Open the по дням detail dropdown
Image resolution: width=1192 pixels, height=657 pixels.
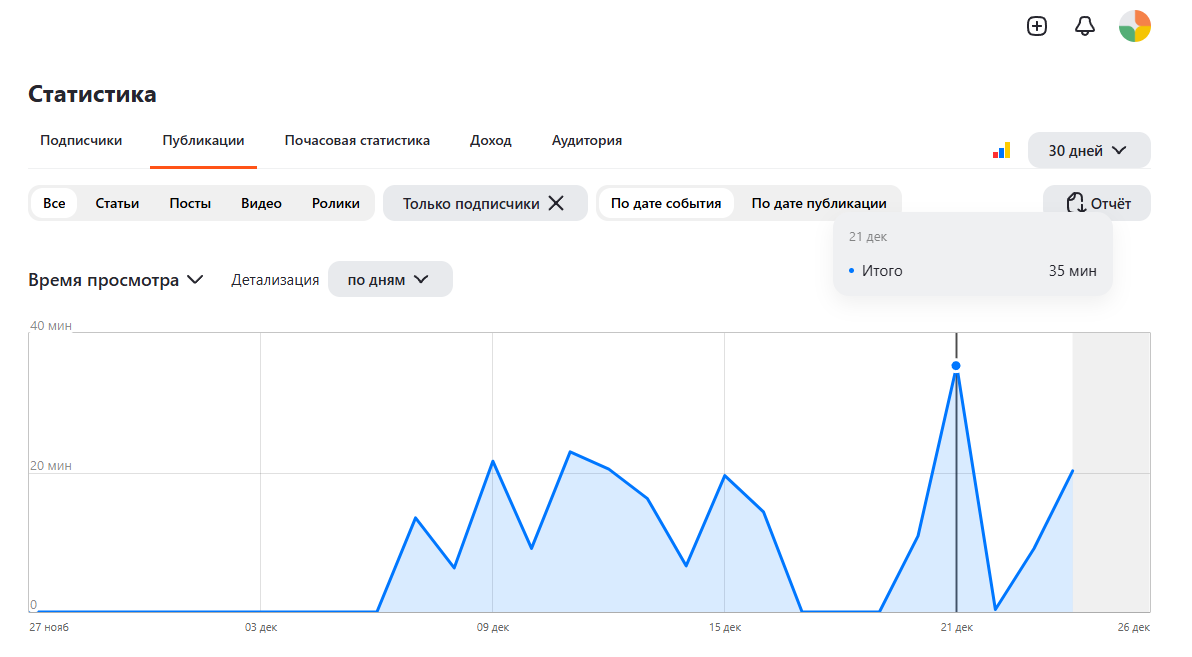click(x=390, y=280)
